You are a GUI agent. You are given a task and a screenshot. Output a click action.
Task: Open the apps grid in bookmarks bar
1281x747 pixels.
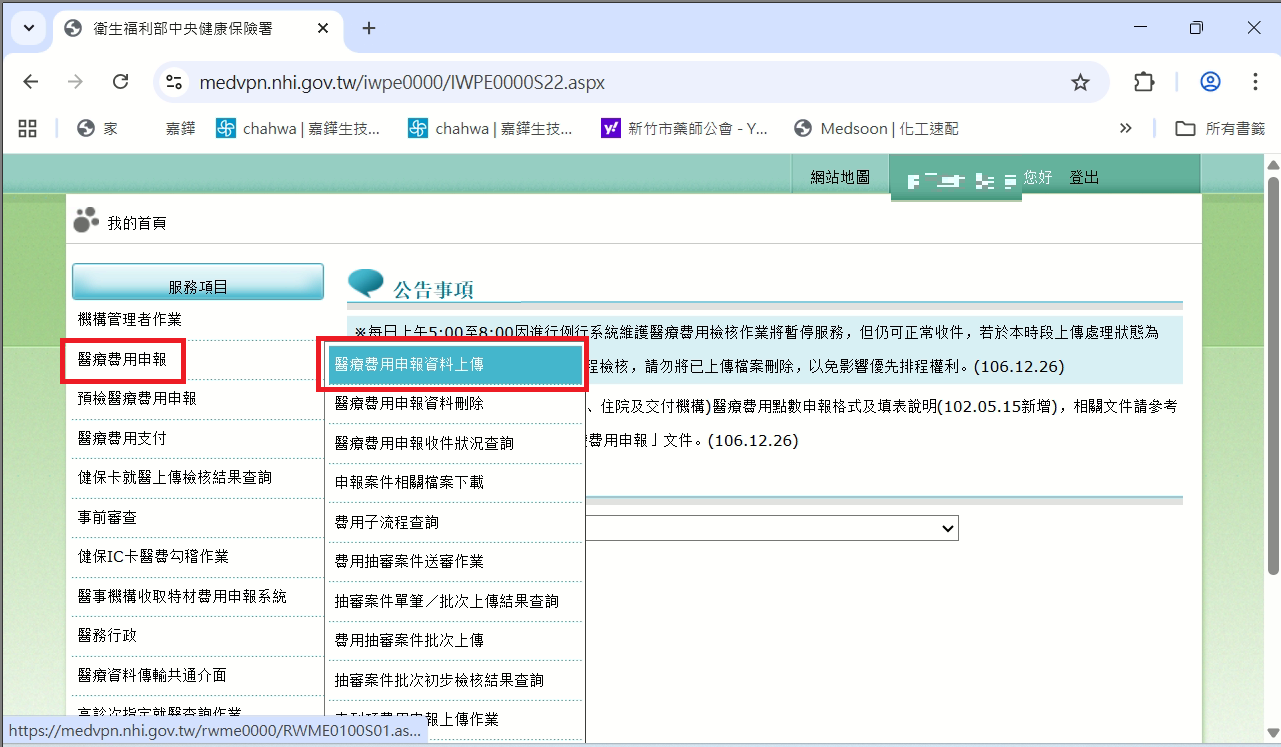click(28, 128)
